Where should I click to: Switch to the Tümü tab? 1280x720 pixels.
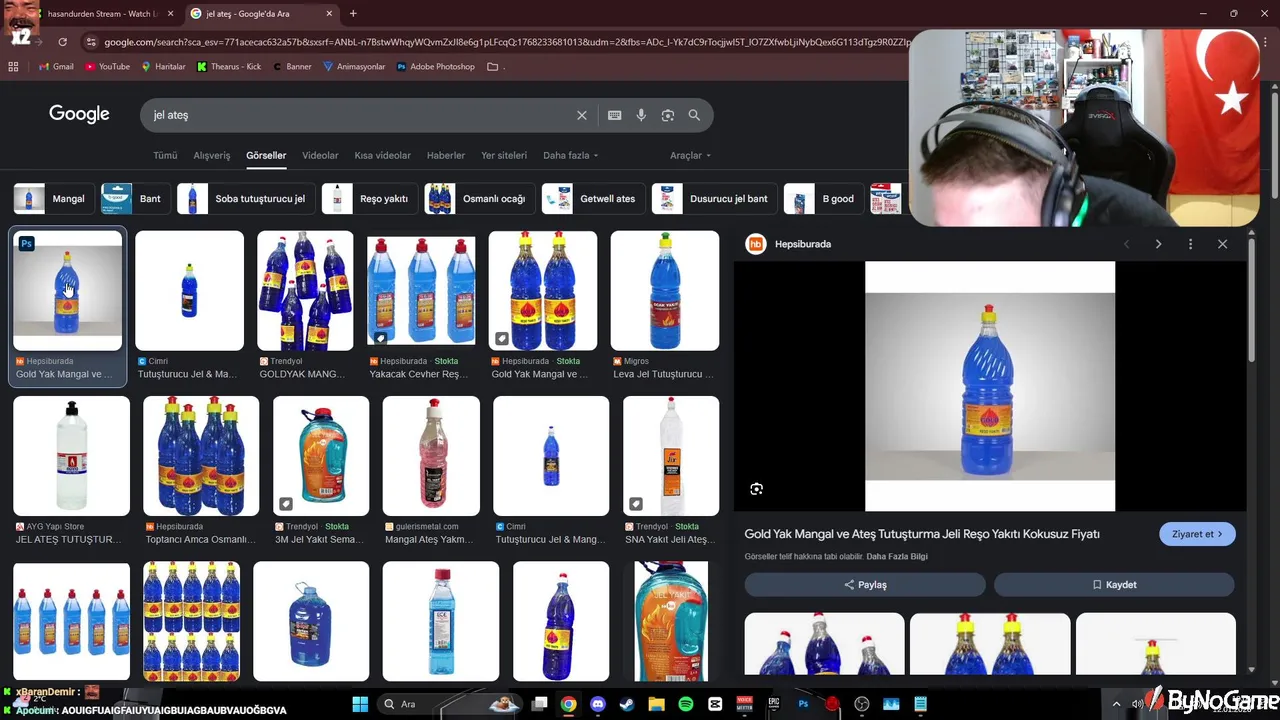pos(165,156)
